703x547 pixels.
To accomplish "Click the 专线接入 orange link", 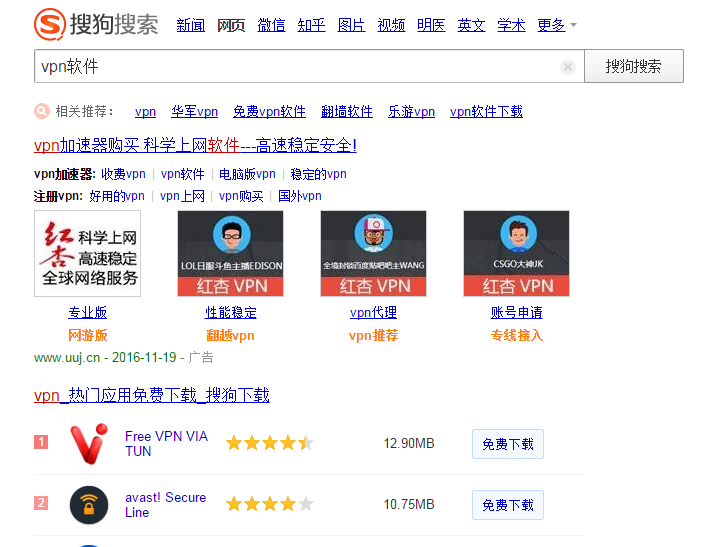I will coord(516,335).
